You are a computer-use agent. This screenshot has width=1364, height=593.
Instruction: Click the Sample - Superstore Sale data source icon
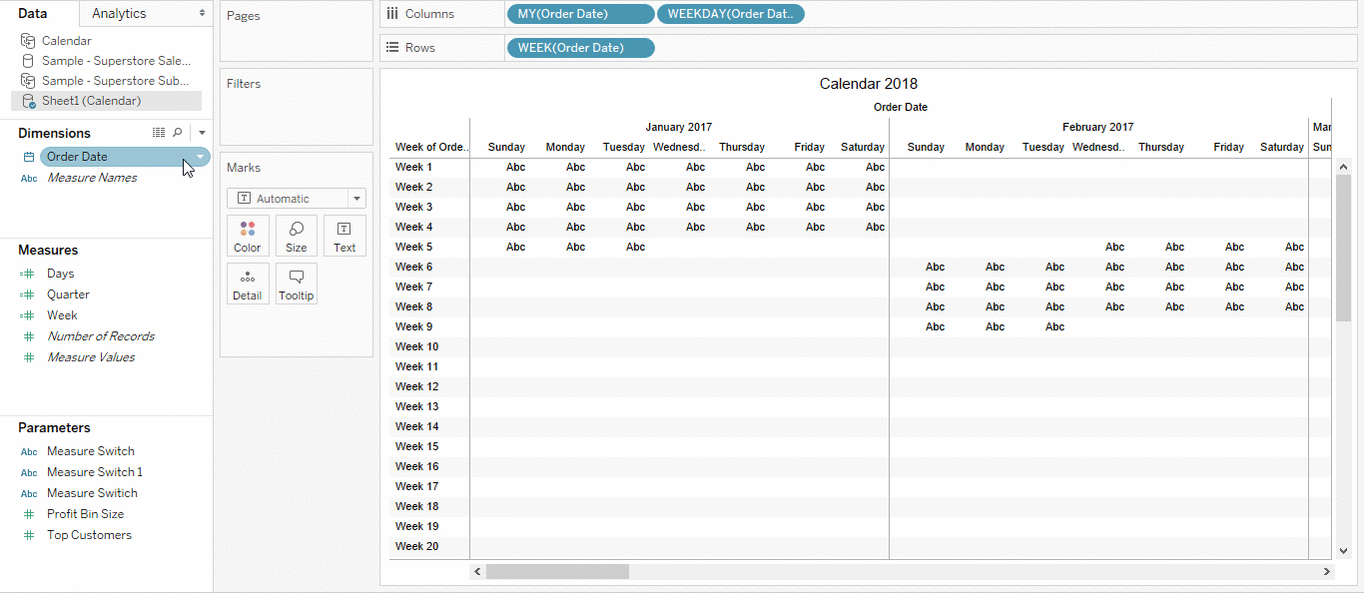click(28, 60)
